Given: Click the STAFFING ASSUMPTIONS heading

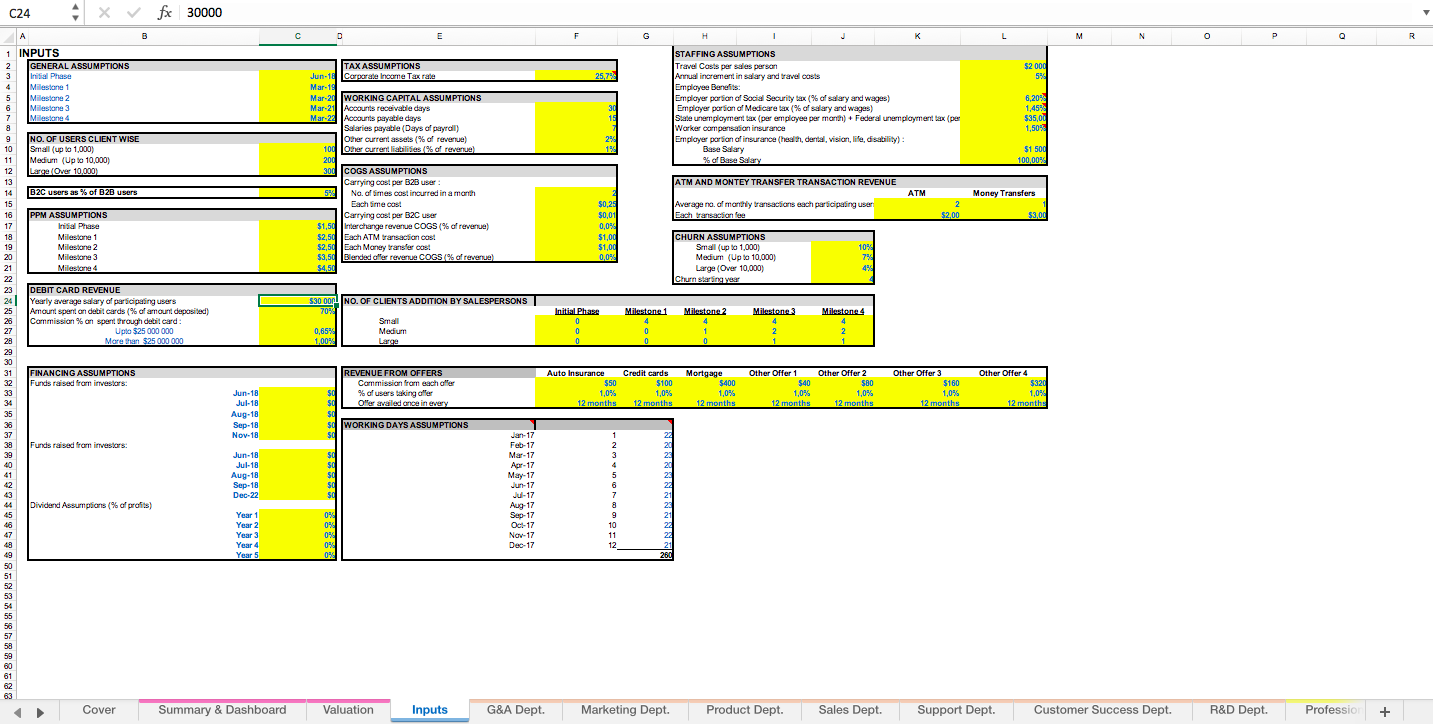Looking at the screenshot, I should (x=725, y=54).
